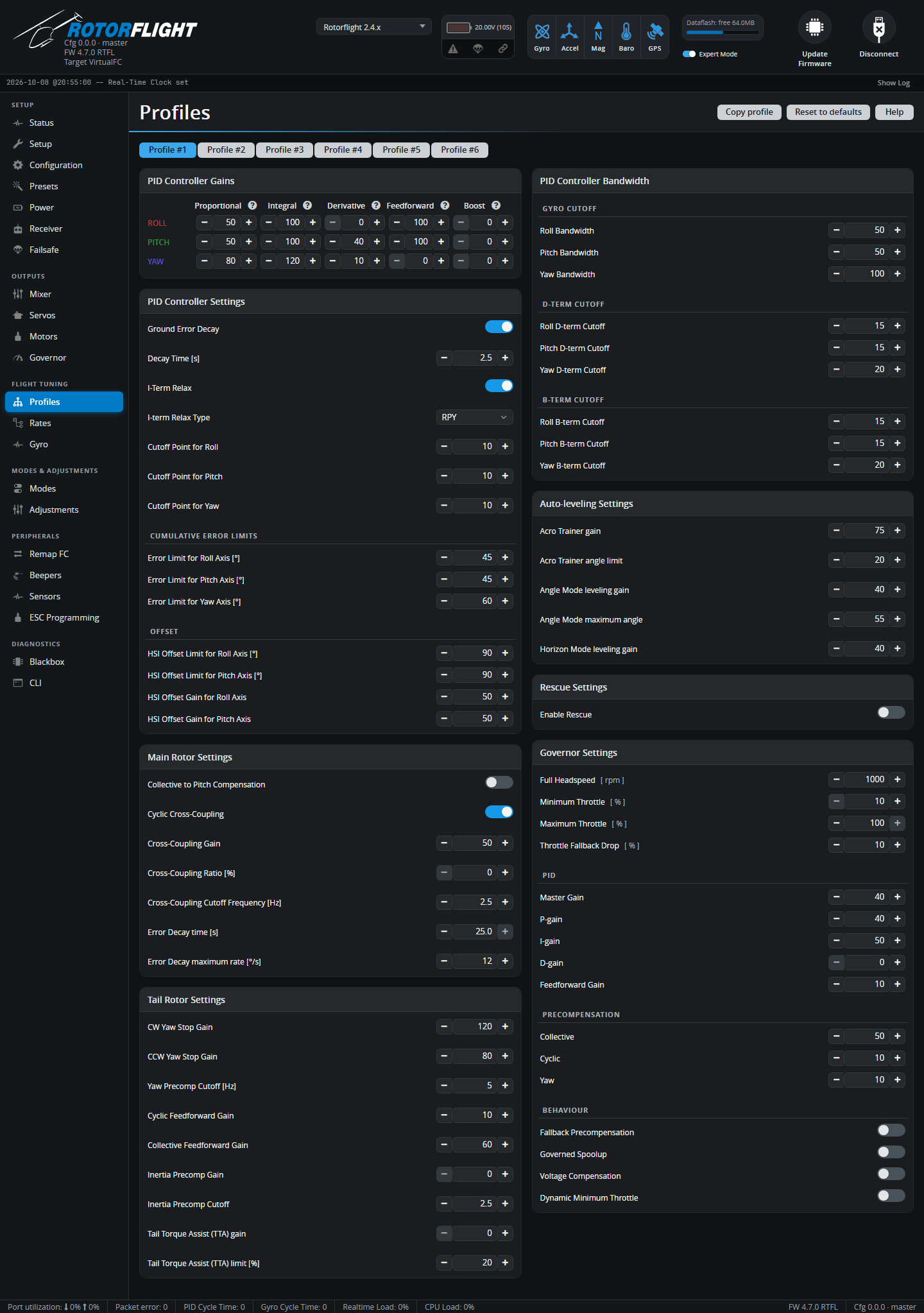Open help for Proportional gain
The image size is (924, 1313).
tap(252, 205)
